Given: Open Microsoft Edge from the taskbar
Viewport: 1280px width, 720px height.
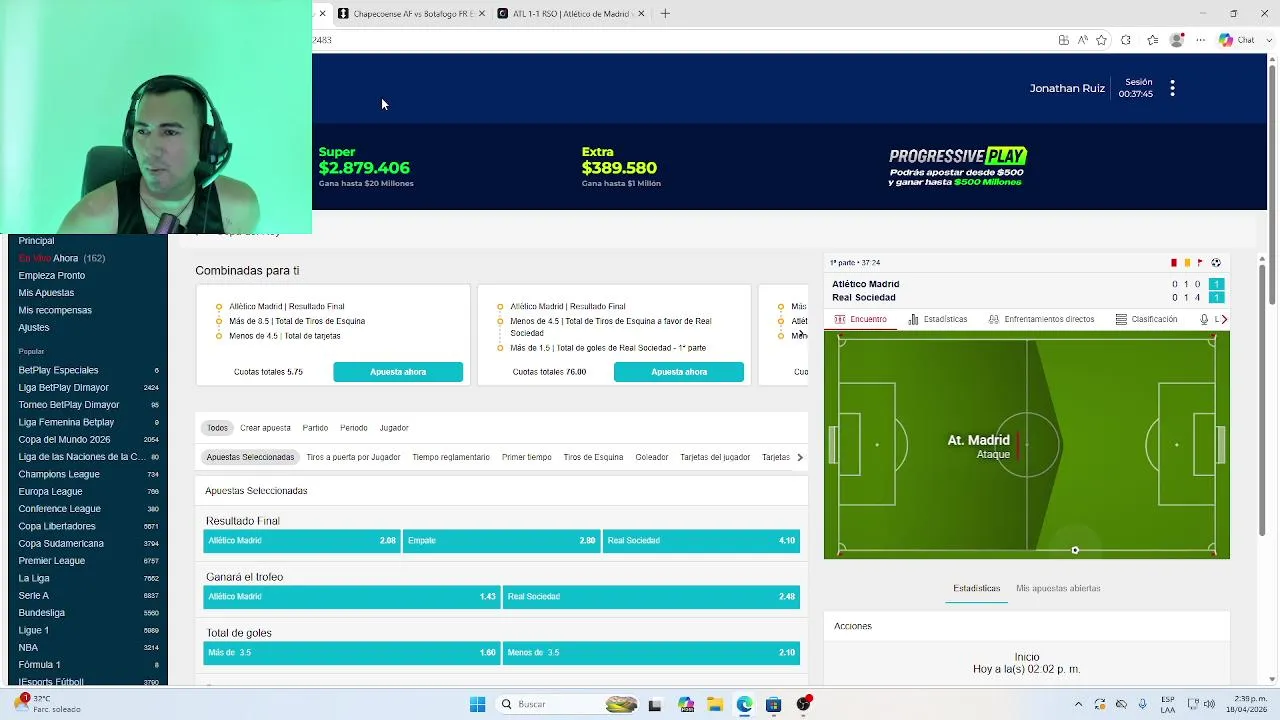Looking at the screenshot, I should [x=745, y=704].
